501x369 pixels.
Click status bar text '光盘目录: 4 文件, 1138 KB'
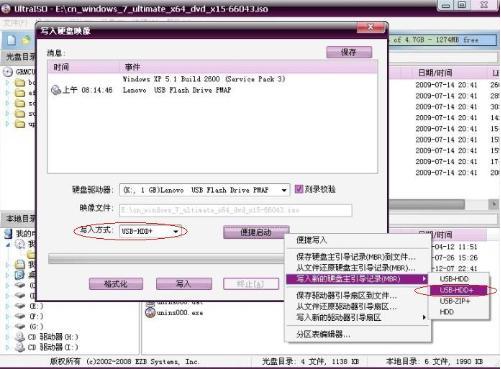click(x=311, y=361)
